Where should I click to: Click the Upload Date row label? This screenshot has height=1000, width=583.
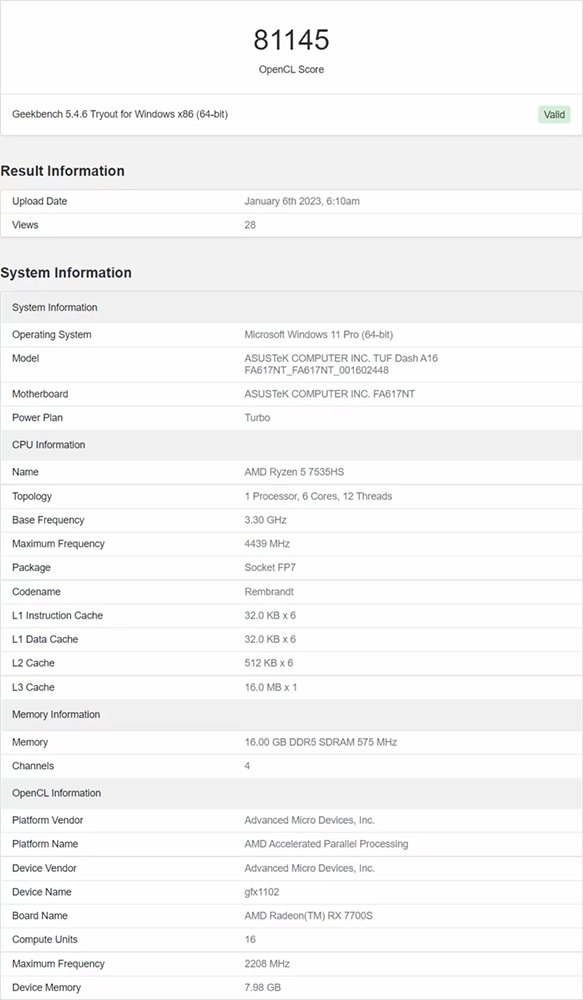[40, 201]
